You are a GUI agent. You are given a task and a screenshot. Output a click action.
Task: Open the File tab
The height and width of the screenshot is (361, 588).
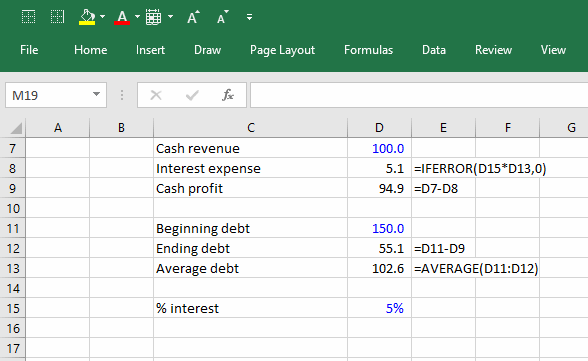tap(29, 50)
